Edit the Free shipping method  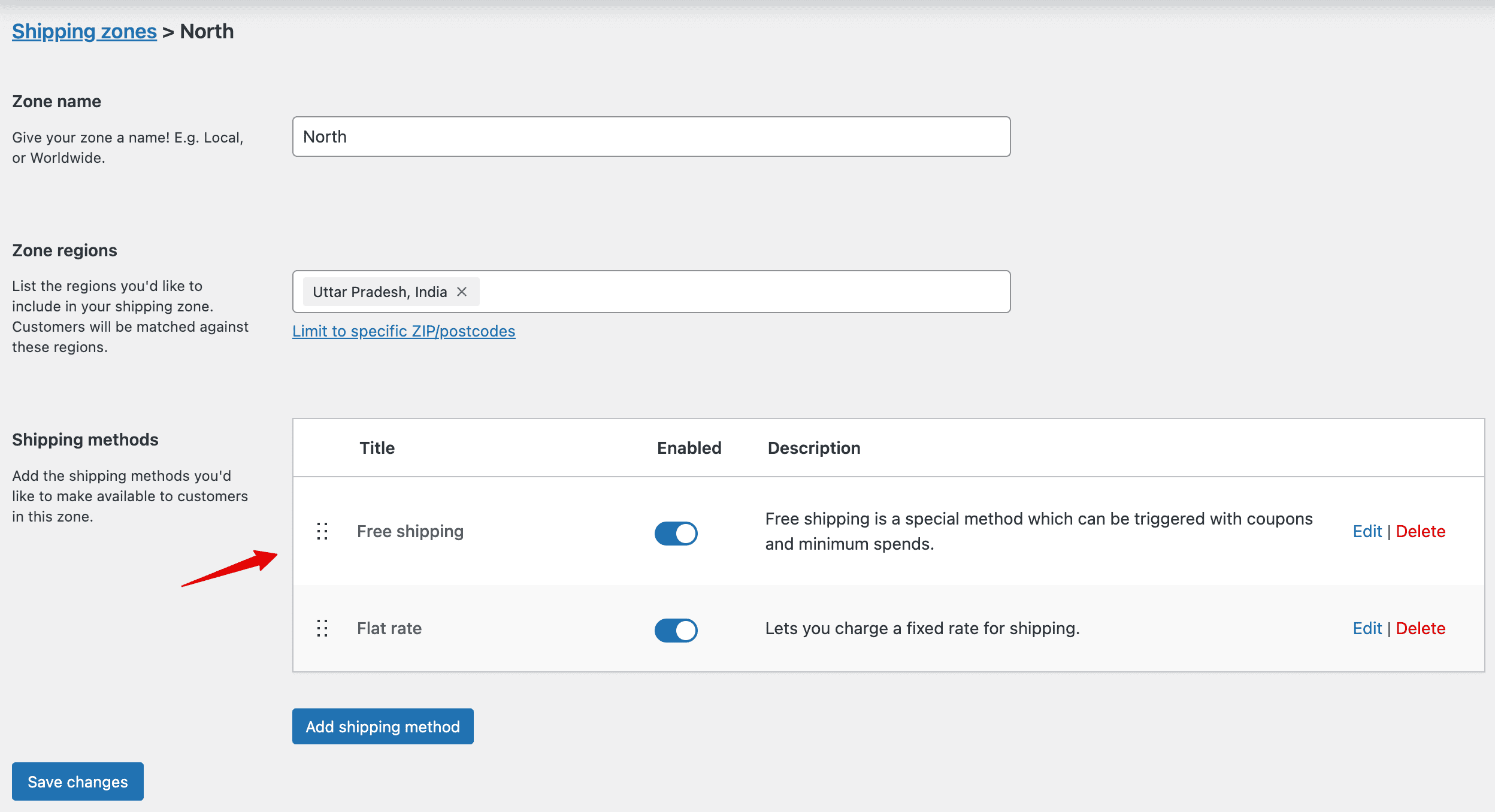point(1367,531)
